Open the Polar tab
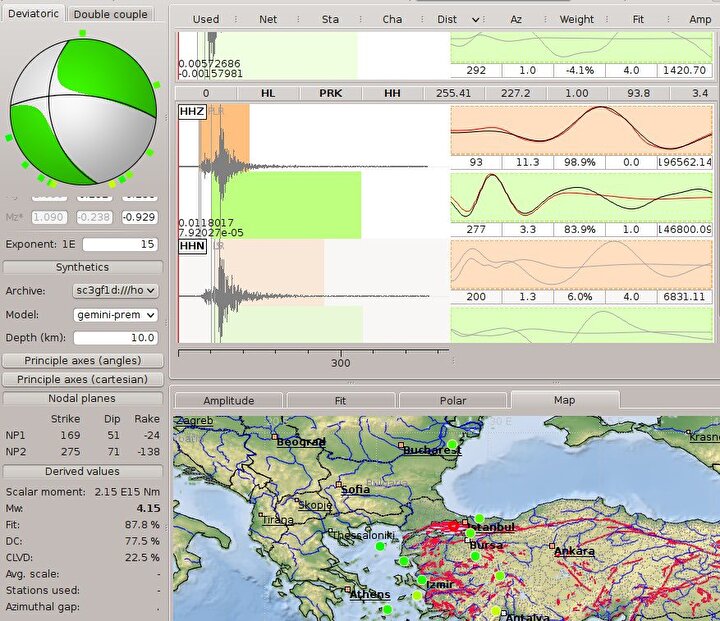Viewport: 720px width, 621px height. 452,400
